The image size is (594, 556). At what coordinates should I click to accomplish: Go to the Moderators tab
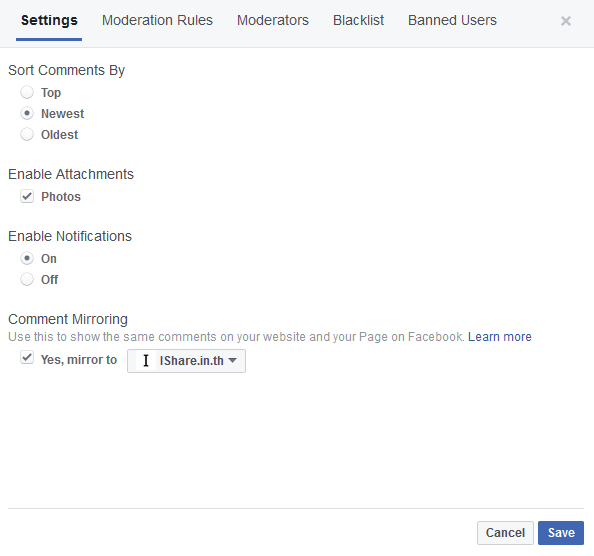tap(273, 20)
